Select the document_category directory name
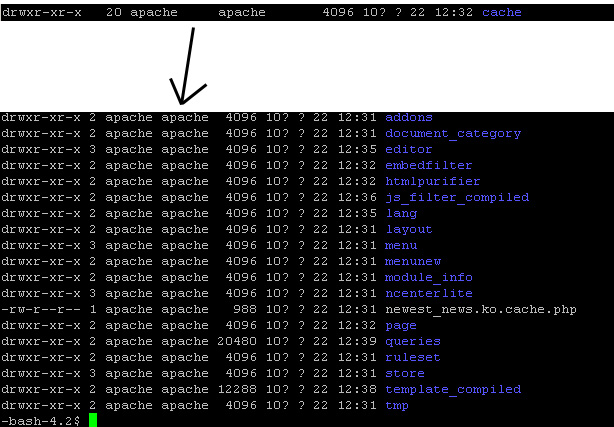This screenshot has width=614, height=427. [452, 134]
